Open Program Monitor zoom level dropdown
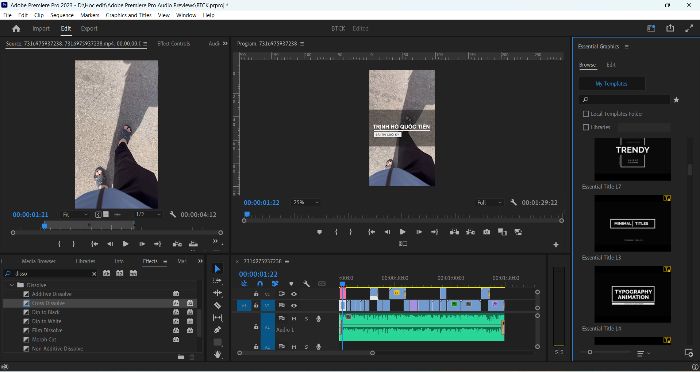 306,202
